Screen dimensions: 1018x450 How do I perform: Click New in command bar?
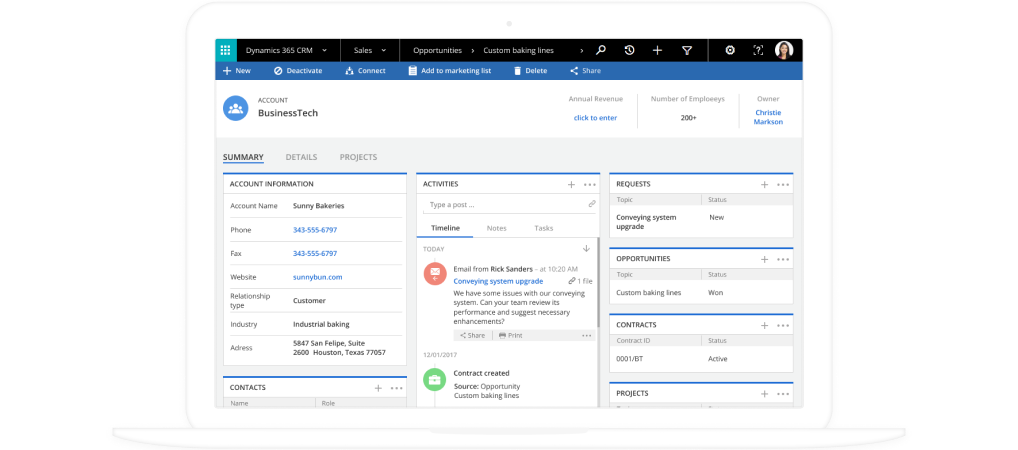237,71
